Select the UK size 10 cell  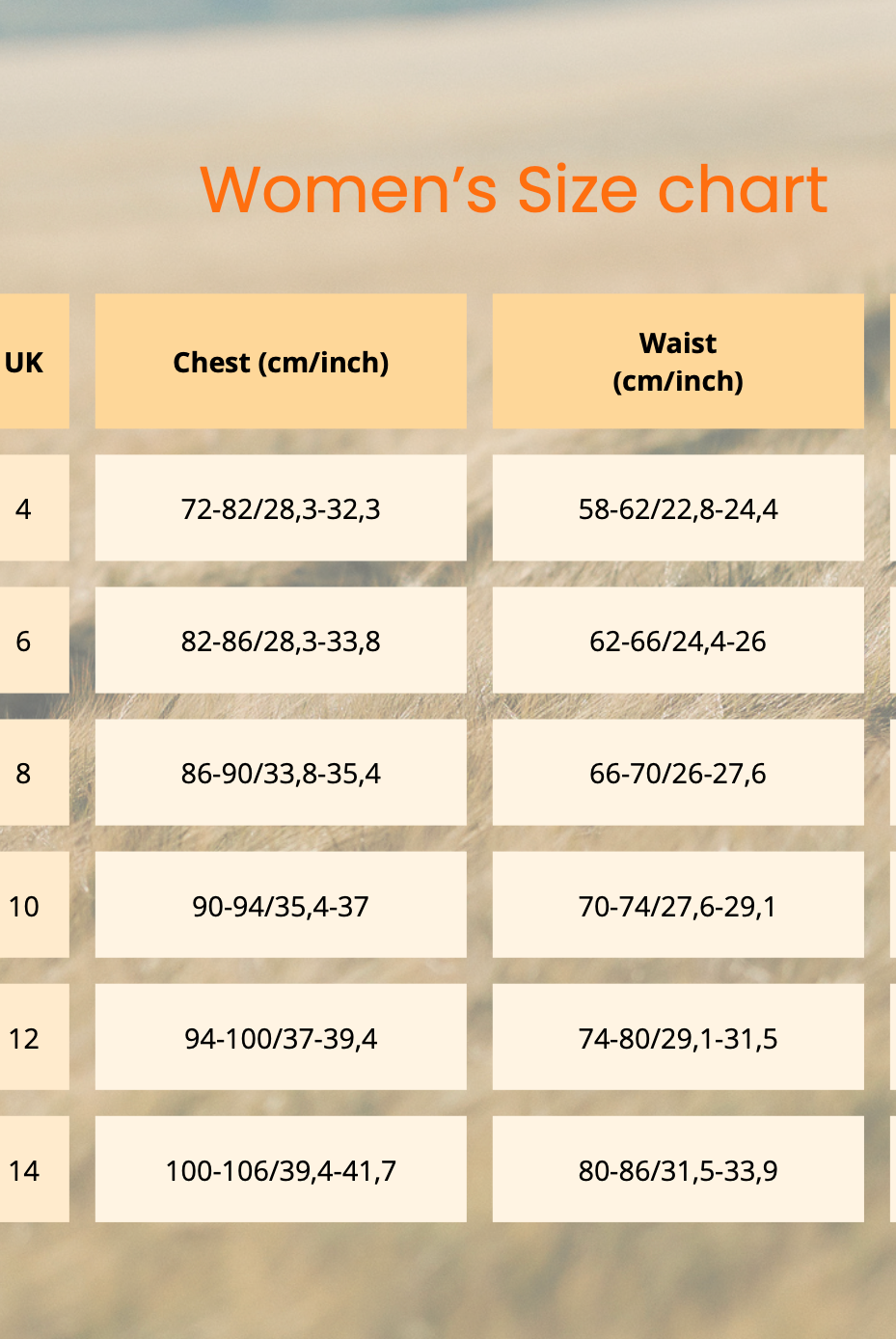pyautogui.click(x=25, y=906)
